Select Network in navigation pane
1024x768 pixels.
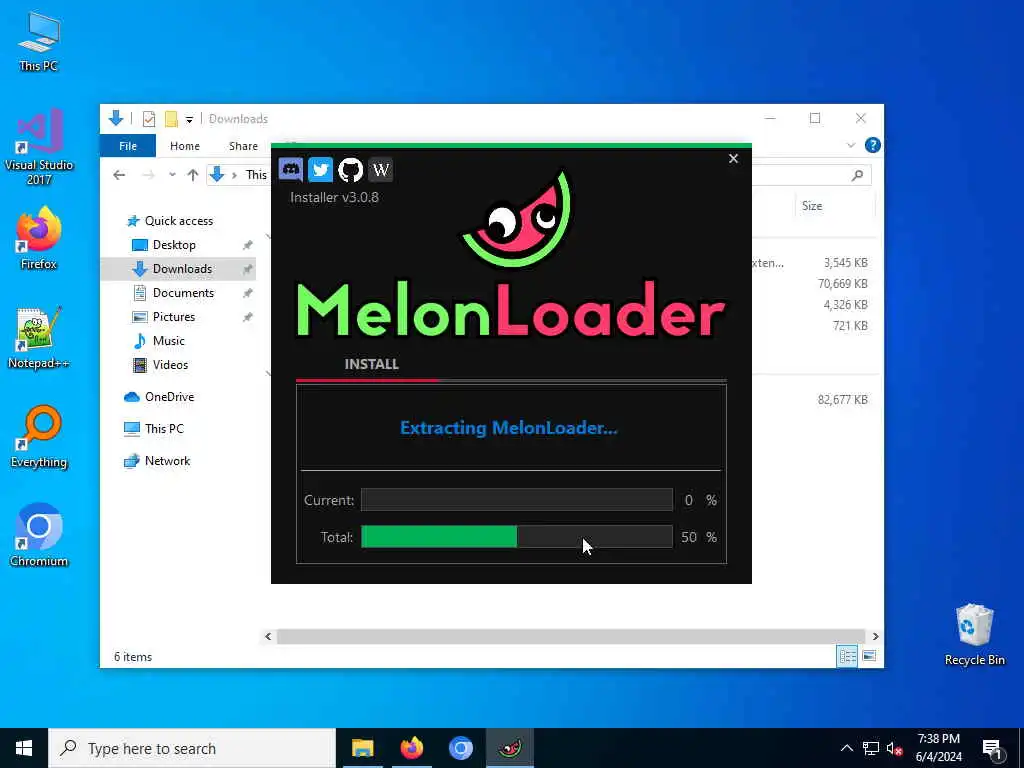pyautogui.click(x=167, y=460)
